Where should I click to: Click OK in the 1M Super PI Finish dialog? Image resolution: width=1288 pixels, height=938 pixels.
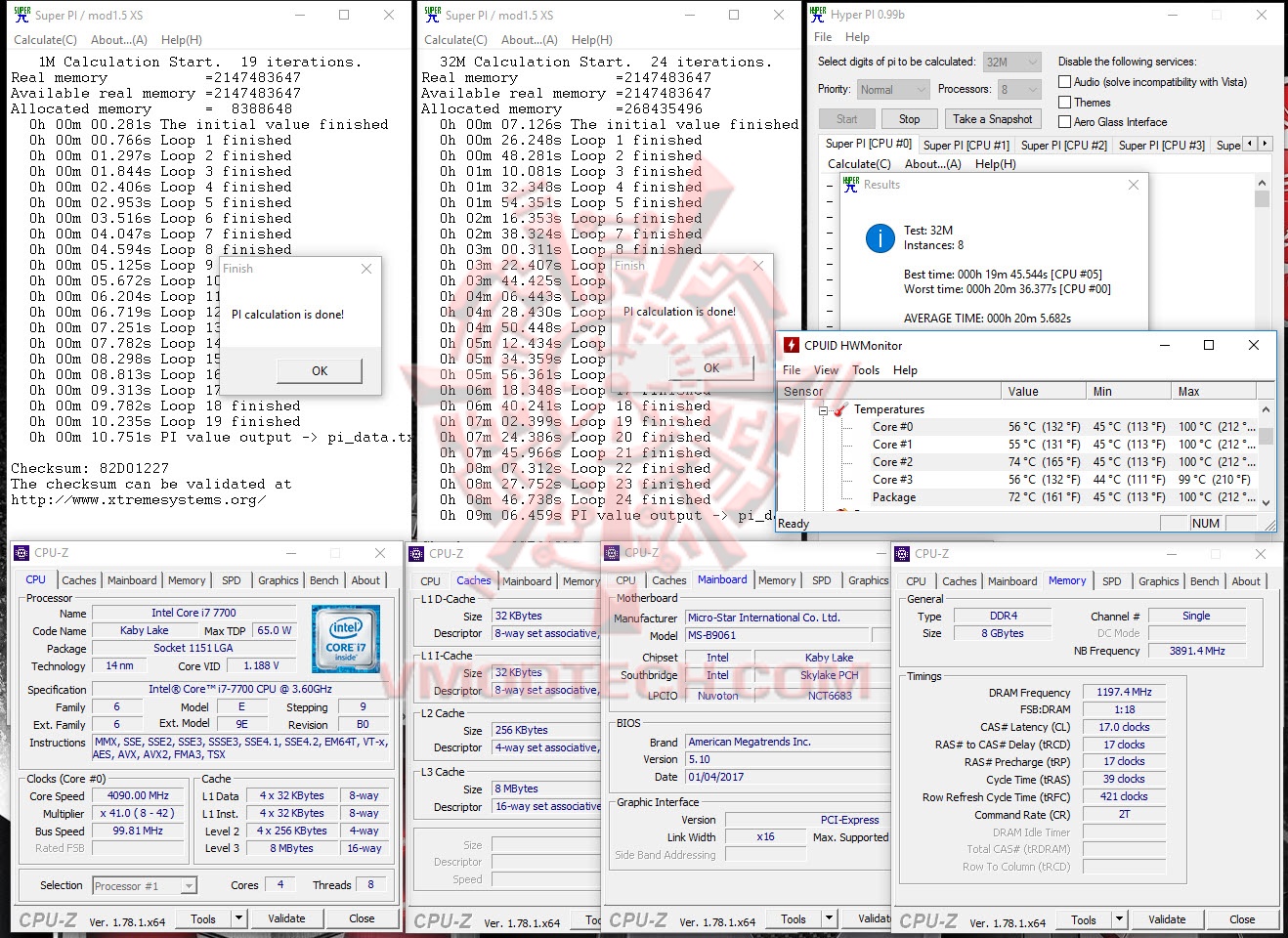[320, 371]
